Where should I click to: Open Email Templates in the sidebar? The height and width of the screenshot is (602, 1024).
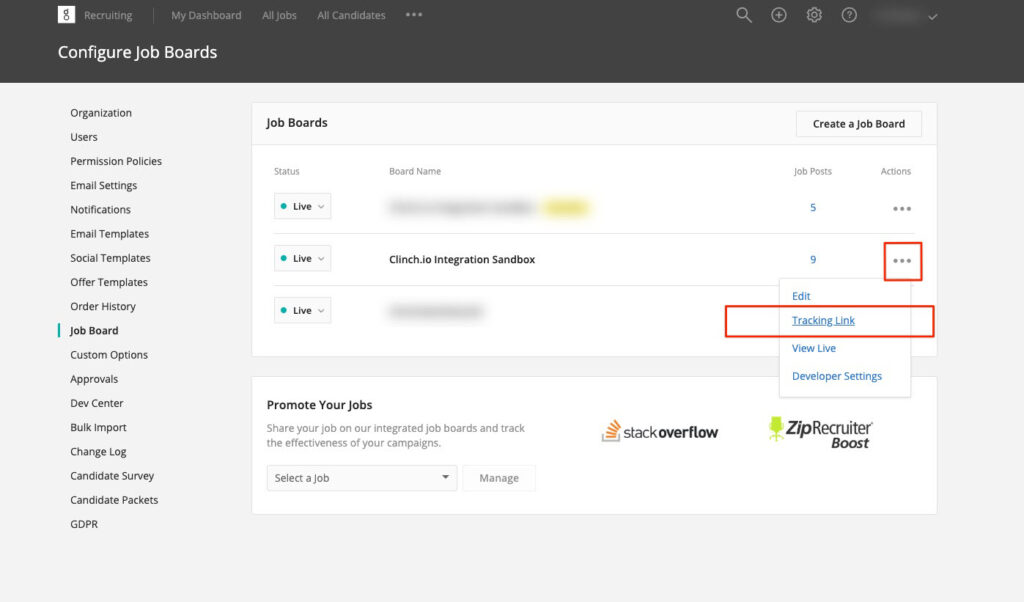click(109, 234)
